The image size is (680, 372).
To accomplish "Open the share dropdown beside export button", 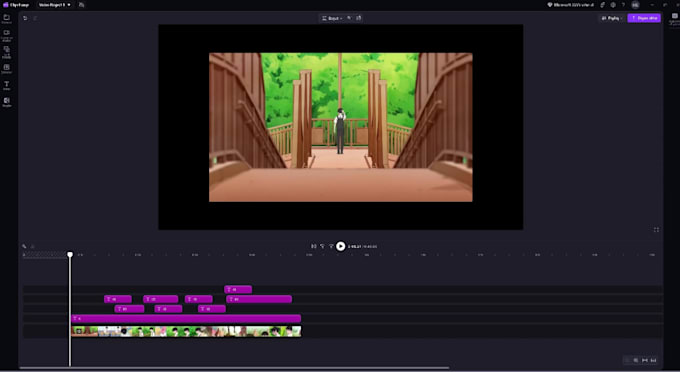I will [x=611, y=18].
